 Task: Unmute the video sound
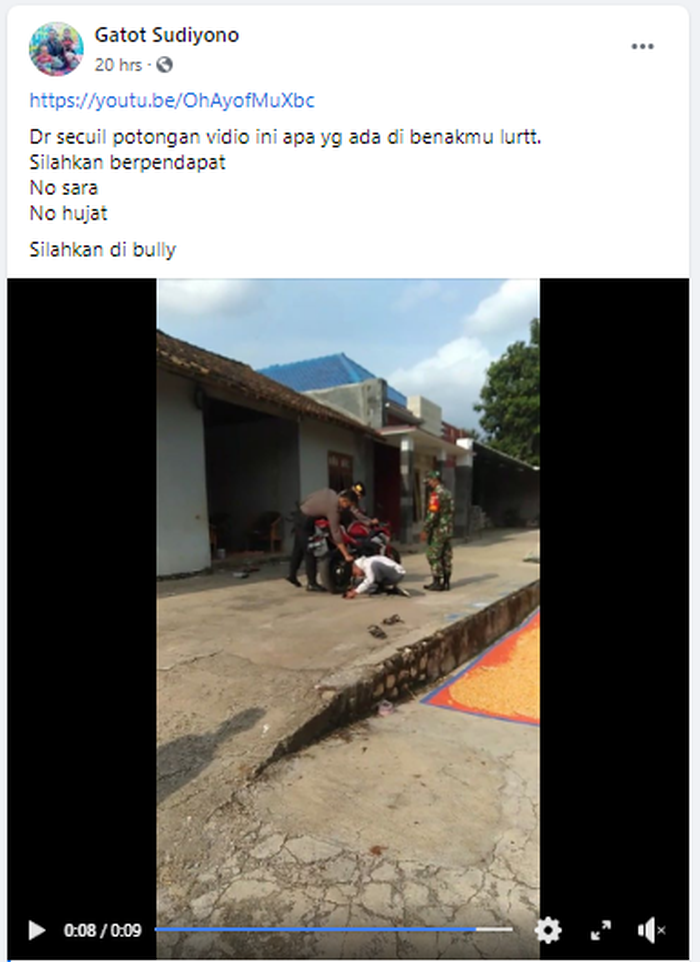[652, 930]
